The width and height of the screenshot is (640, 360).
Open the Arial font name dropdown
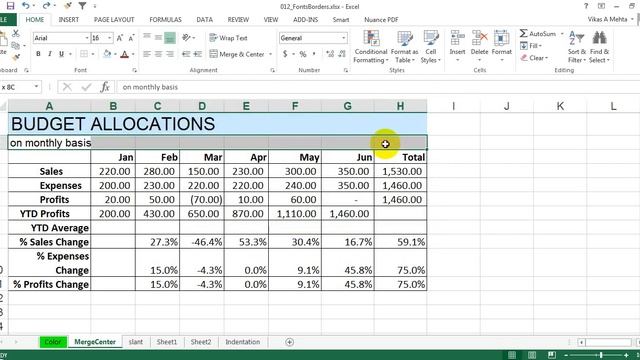[x=87, y=38]
